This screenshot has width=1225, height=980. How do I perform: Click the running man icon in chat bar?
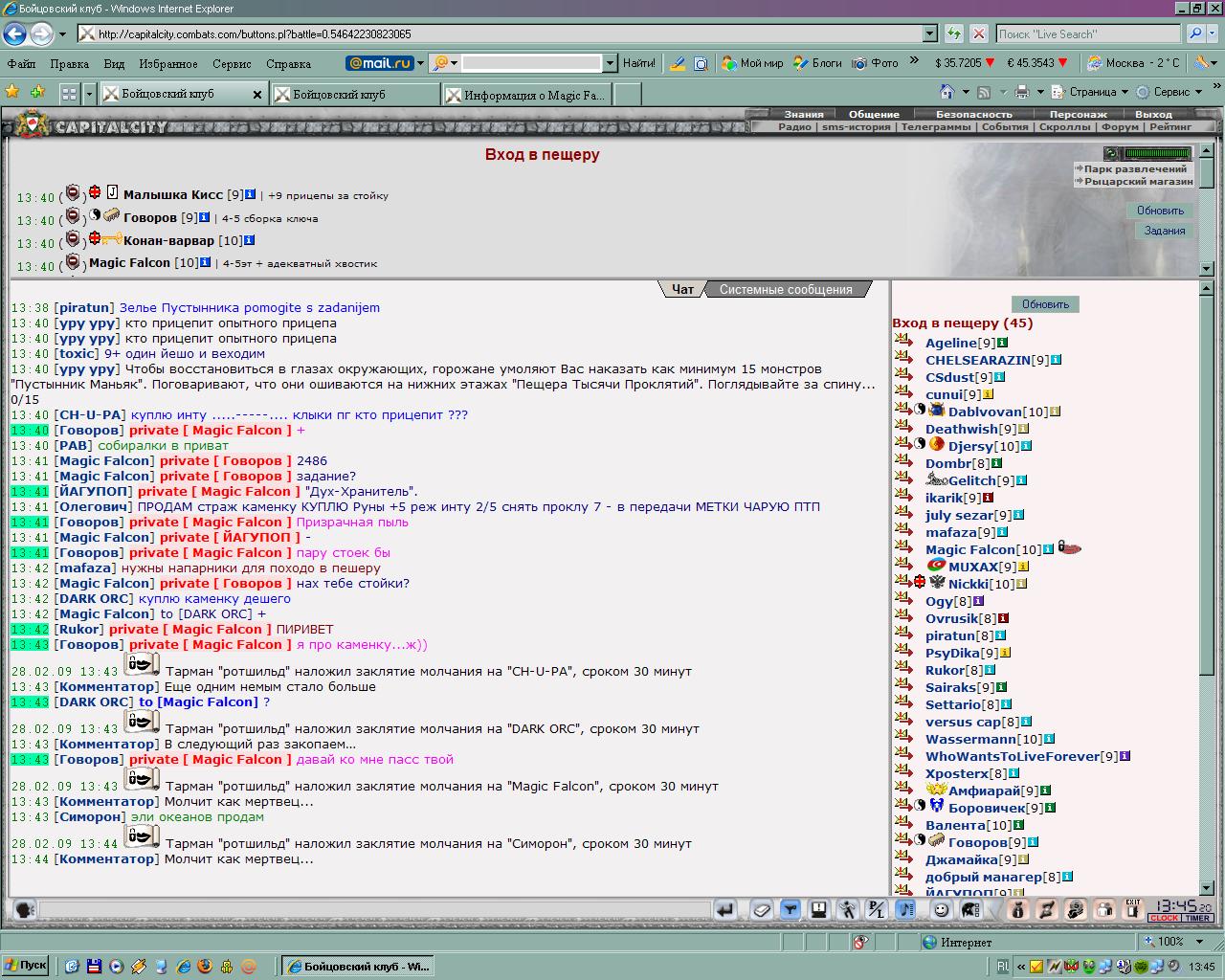[847, 909]
